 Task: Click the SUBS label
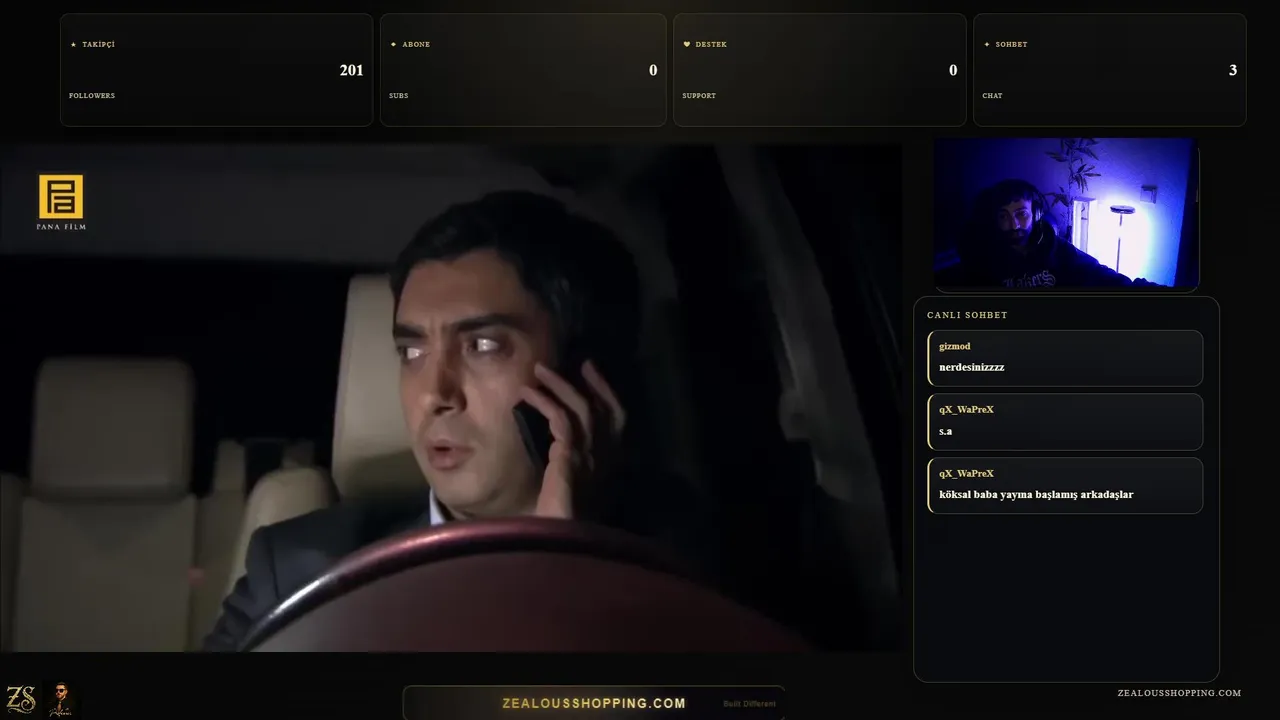pos(399,96)
